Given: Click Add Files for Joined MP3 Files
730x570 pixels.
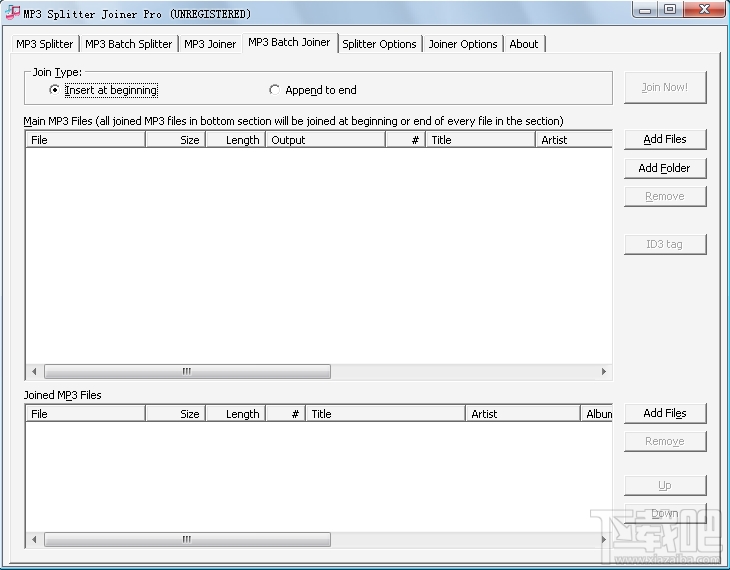Looking at the screenshot, I should point(665,413).
